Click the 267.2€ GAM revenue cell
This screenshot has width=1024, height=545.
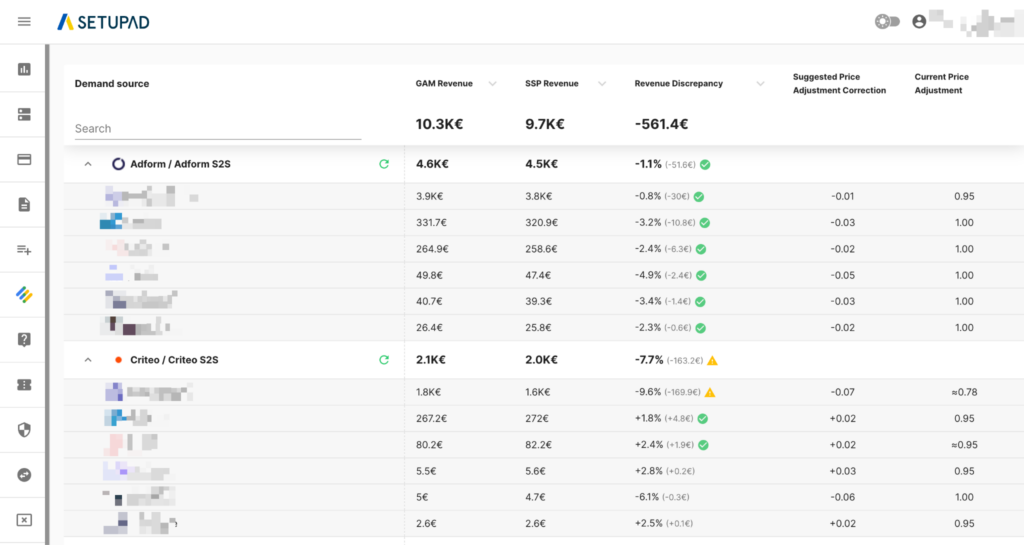click(432, 418)
